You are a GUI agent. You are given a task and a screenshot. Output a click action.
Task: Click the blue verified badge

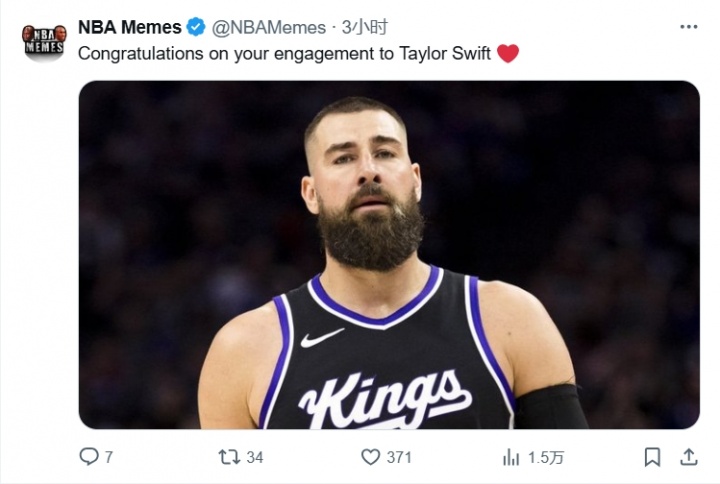(x=196, y=27)
